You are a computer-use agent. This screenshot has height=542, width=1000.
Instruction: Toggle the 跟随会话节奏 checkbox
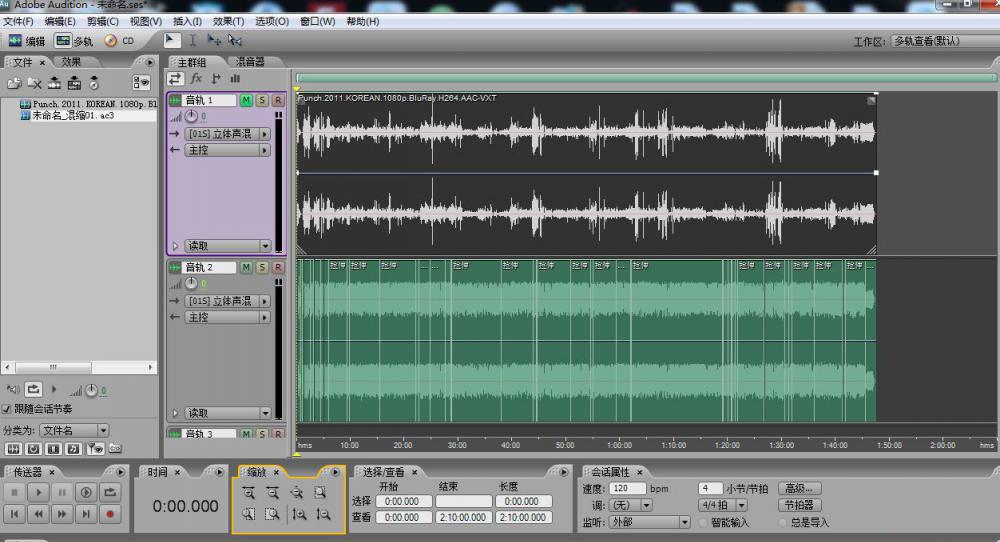pyautogui.click(x=7, y=409)
